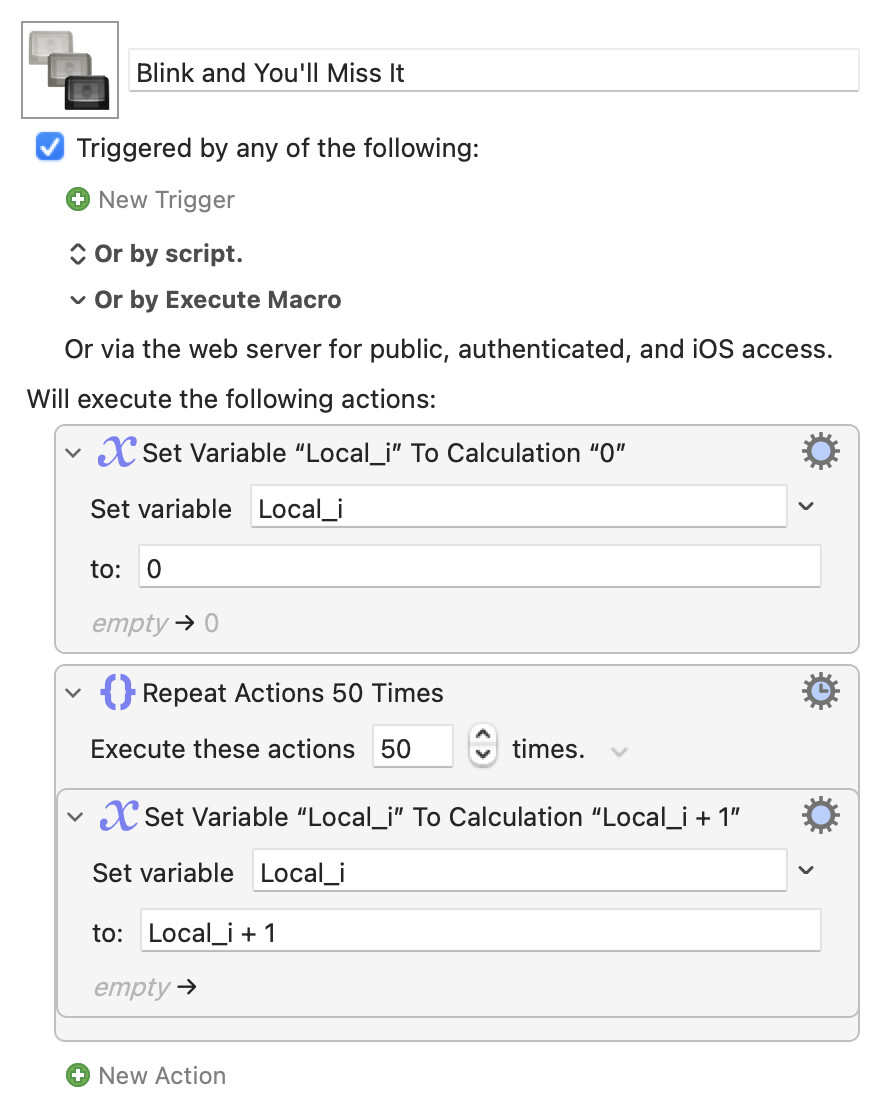This screenshot has width=880, height=1108.
Task: Click the X icon of nested Set Variable action
Action: click(x=118, y=817)
